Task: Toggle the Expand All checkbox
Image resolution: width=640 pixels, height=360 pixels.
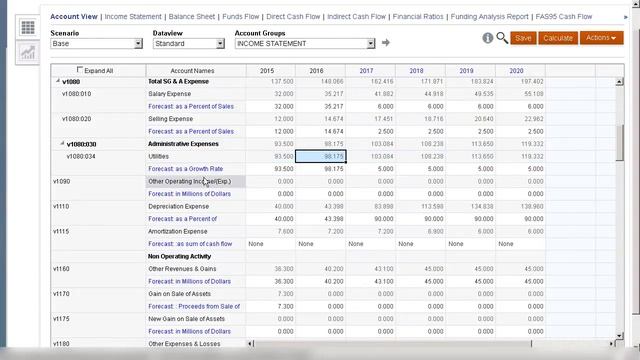Action: click(x=80, y=70)
